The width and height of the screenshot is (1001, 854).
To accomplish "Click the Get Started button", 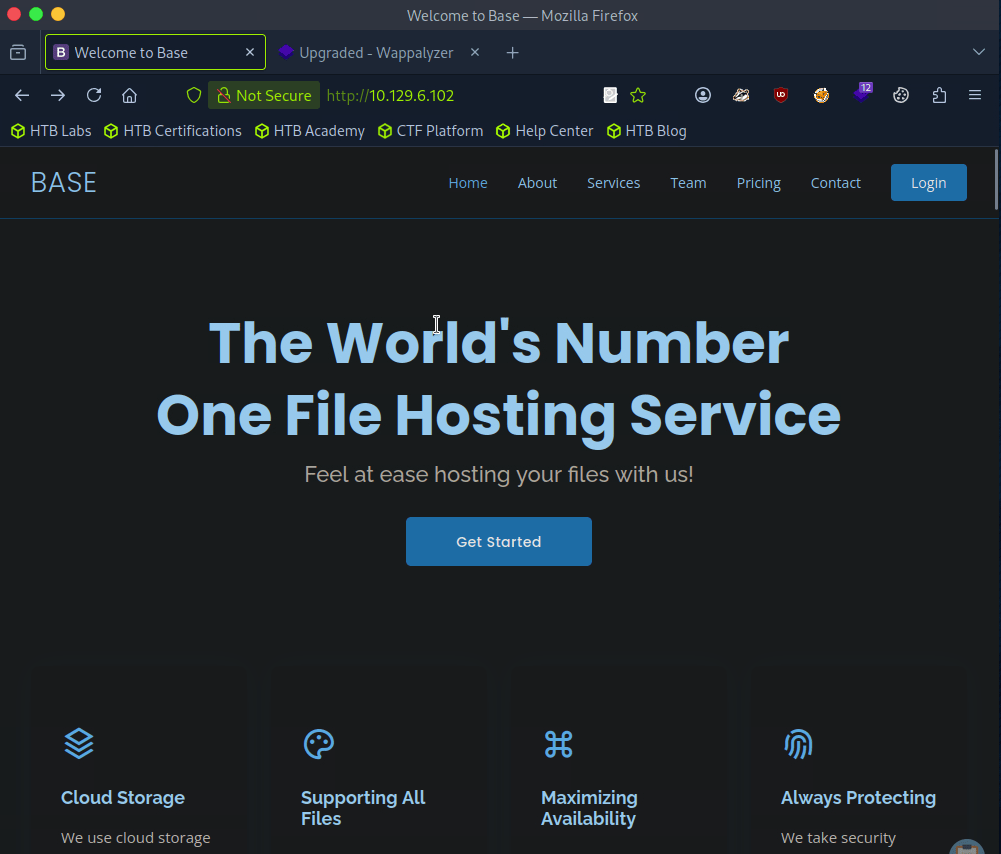I will pyautogui.click(x=498, y=541).
